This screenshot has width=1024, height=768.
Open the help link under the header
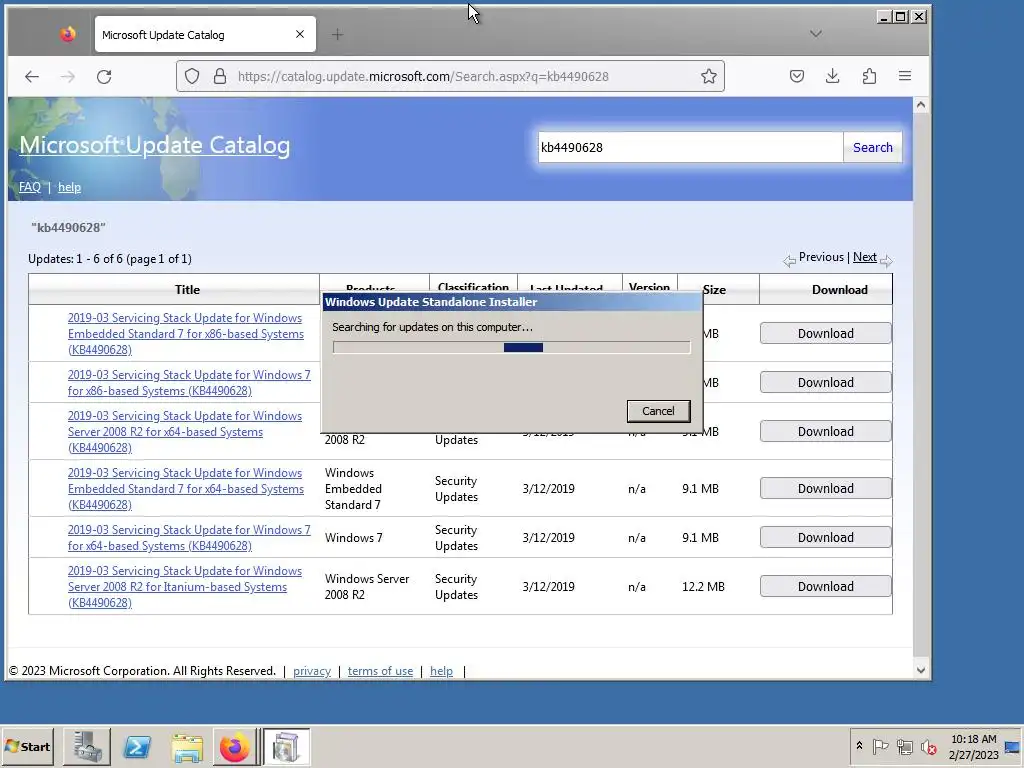coord(69,187)
